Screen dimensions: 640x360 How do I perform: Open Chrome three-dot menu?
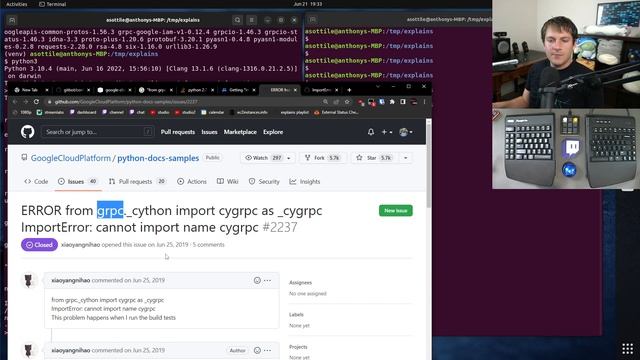point(424,102)
